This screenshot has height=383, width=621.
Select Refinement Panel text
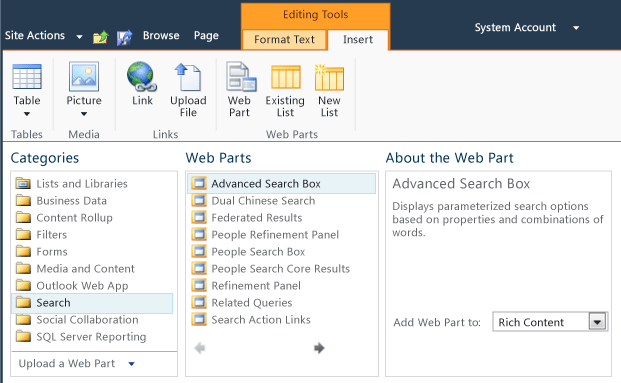click(x=256, y=286)
